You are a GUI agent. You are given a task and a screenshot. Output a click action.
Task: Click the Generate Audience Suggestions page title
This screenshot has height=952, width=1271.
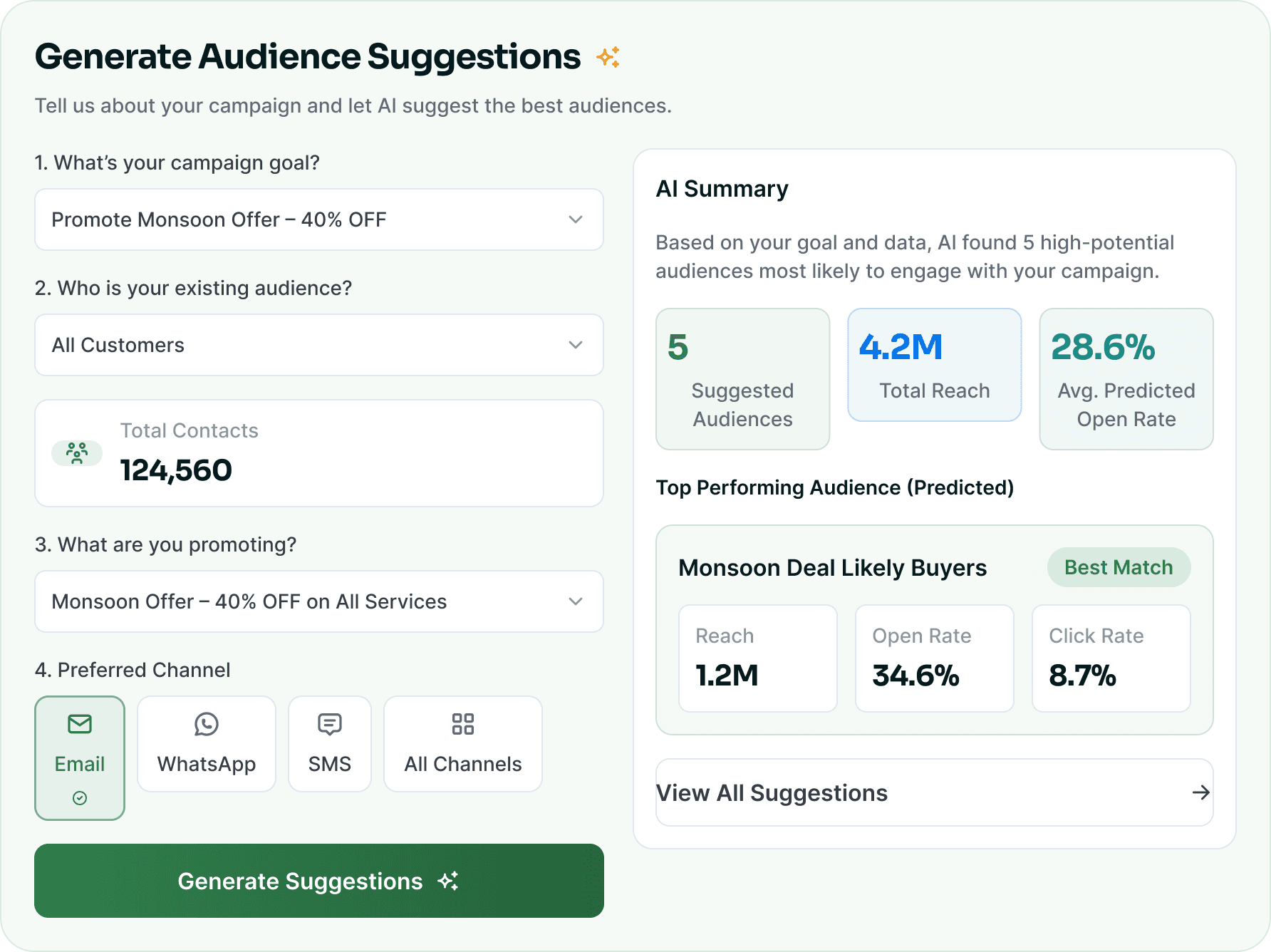(x=308, y=57)
